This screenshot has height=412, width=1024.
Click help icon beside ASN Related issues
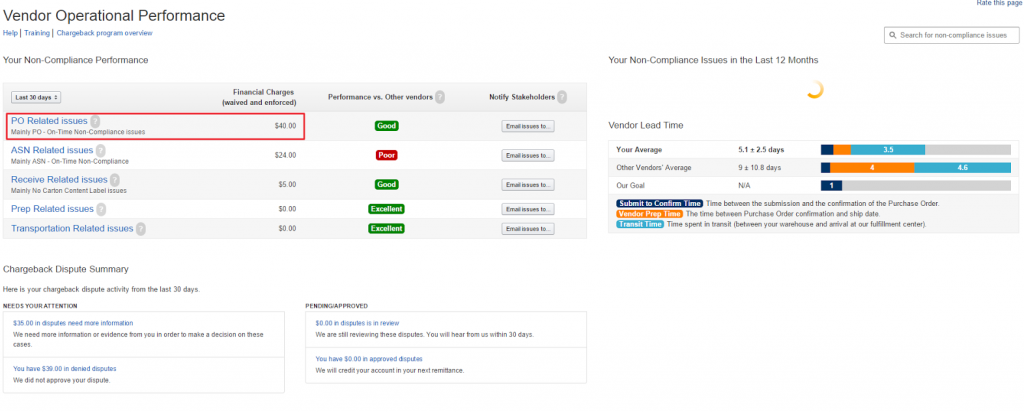(103, 151)
